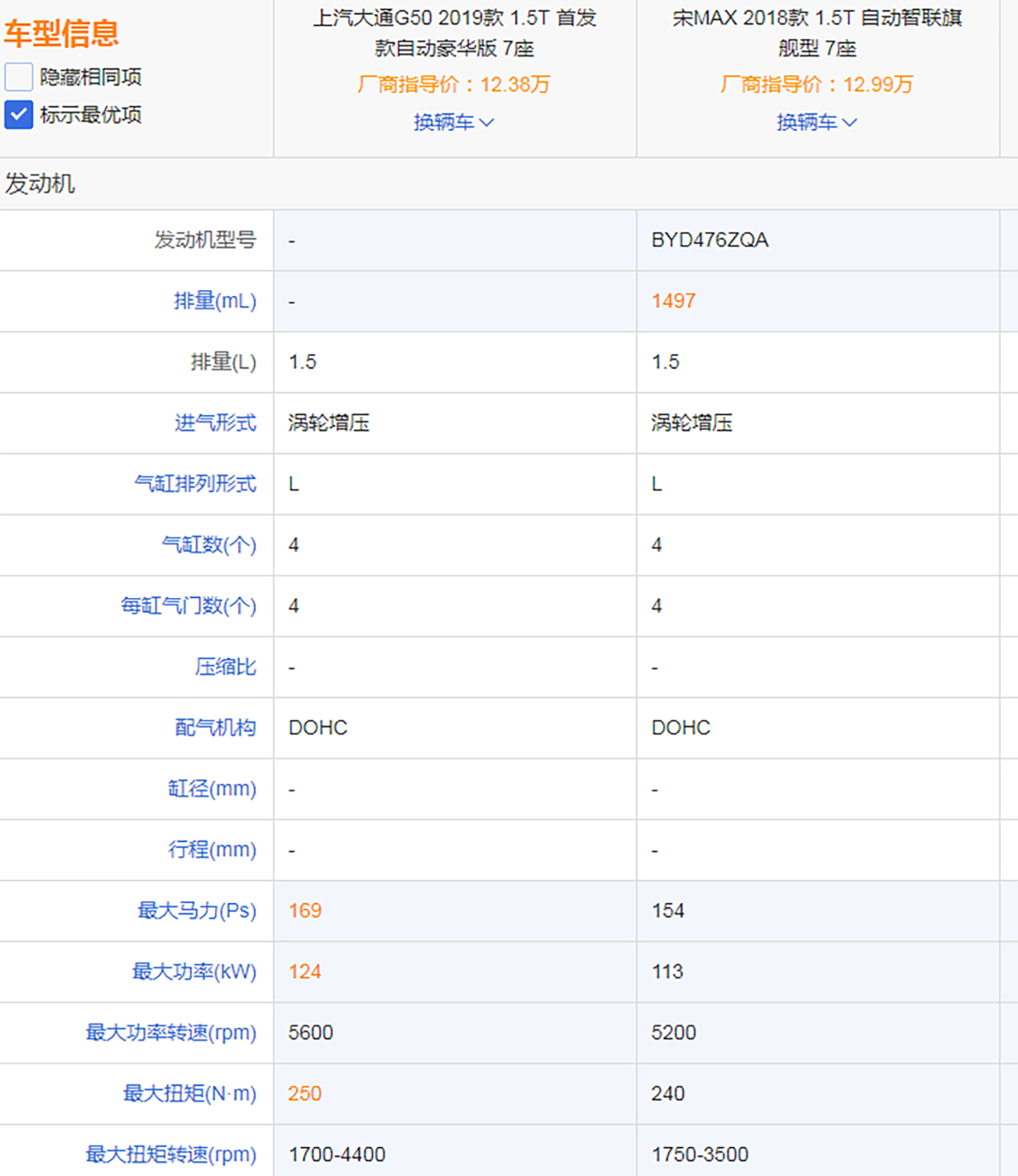Screen dimensions: 1018x1176
Task: Open 换辆车 dropdown for 上汽大通G50
Action: [x=454, y=122]
